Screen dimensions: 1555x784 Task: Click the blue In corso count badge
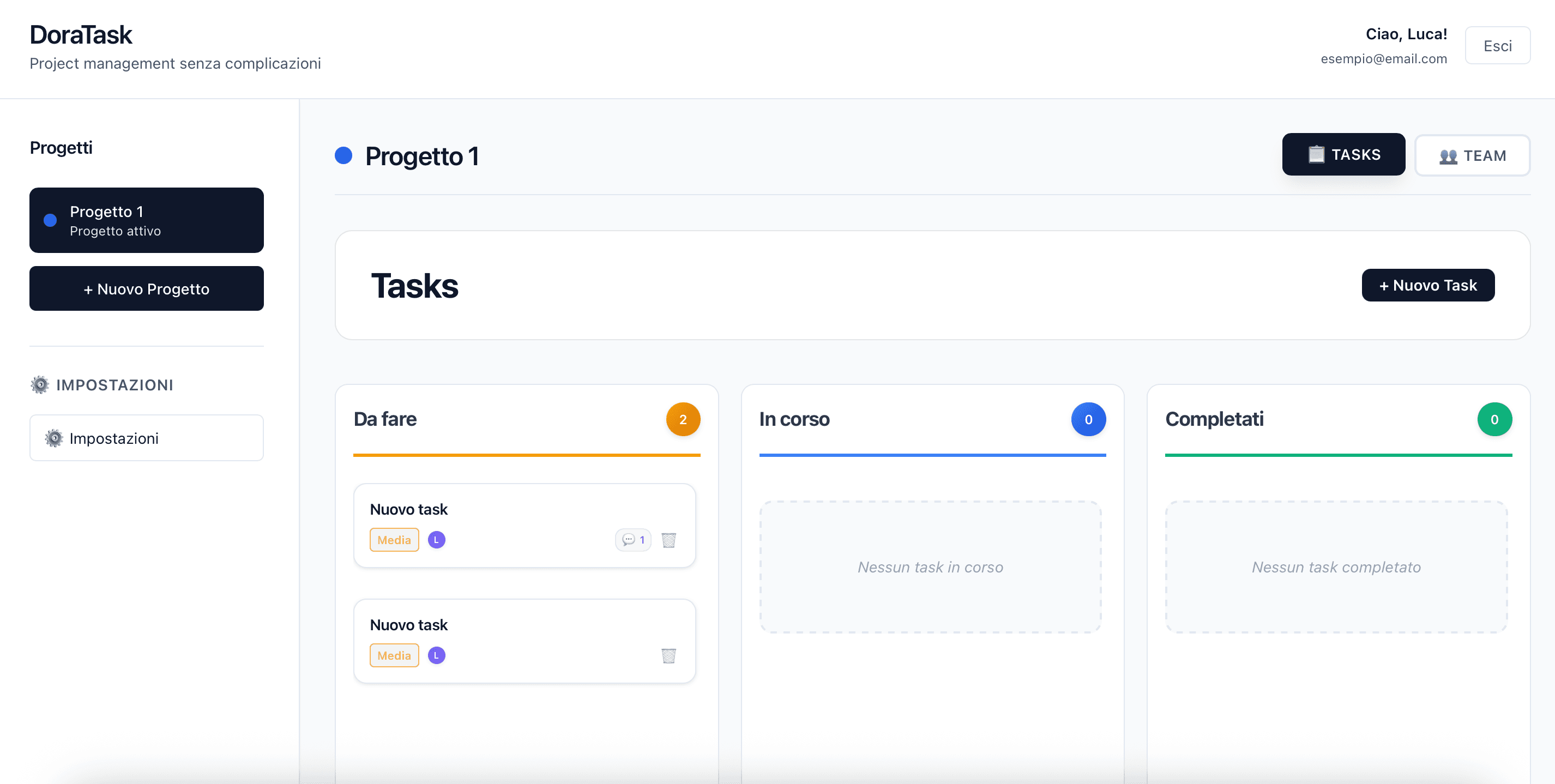tap(1088, 419)
